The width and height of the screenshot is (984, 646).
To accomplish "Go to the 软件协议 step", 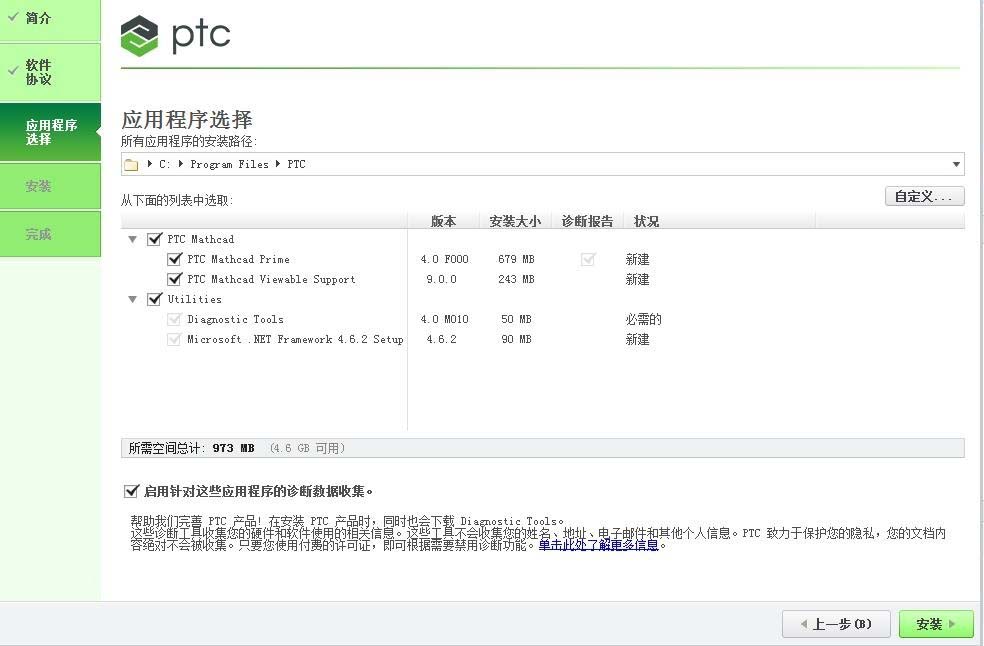I will tap(50, 72).
